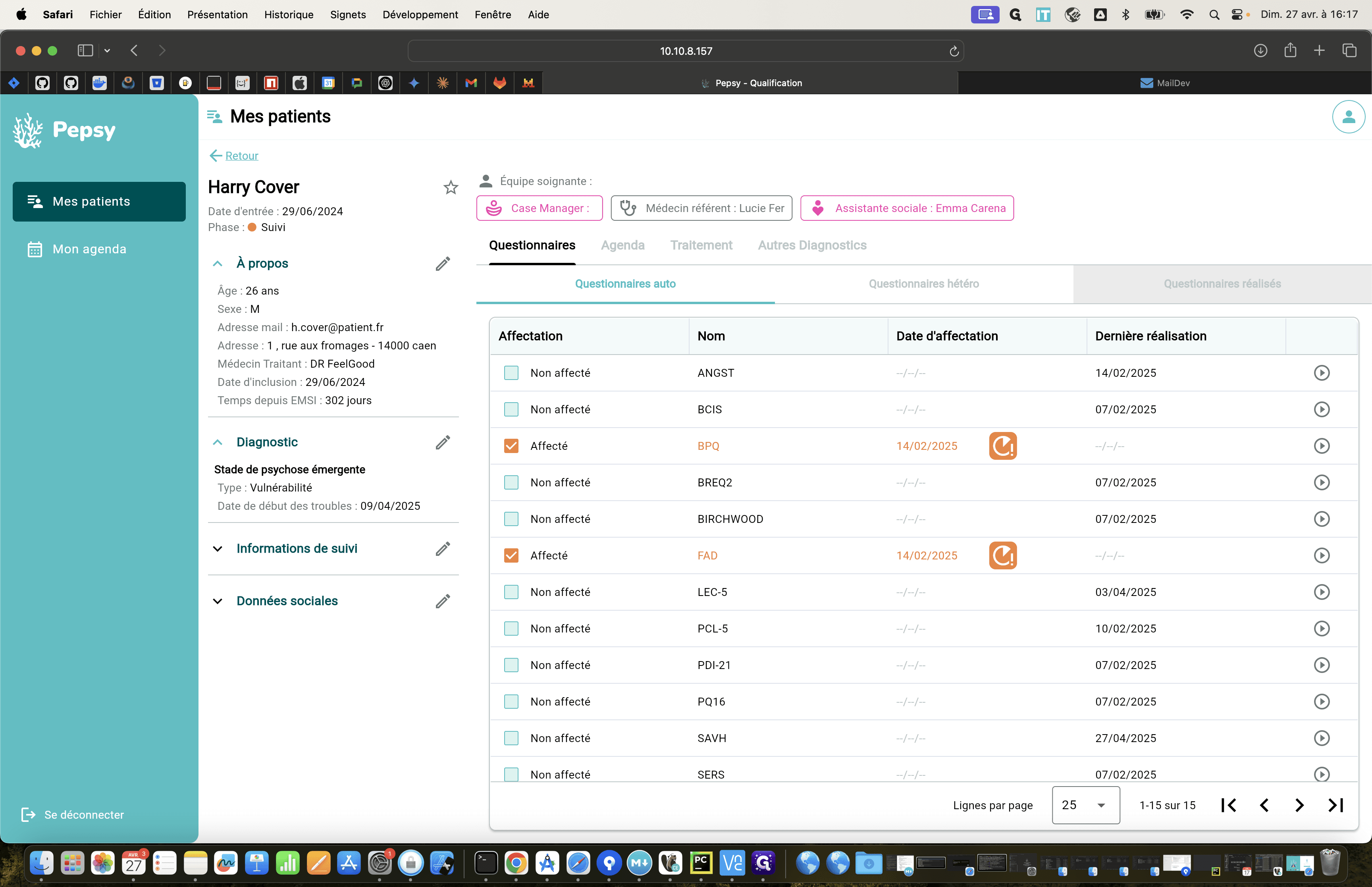This screenshot has width=1372, height=887.
Task: Edit the Diagnostic section with pencil icon
Action: (443, 442)
